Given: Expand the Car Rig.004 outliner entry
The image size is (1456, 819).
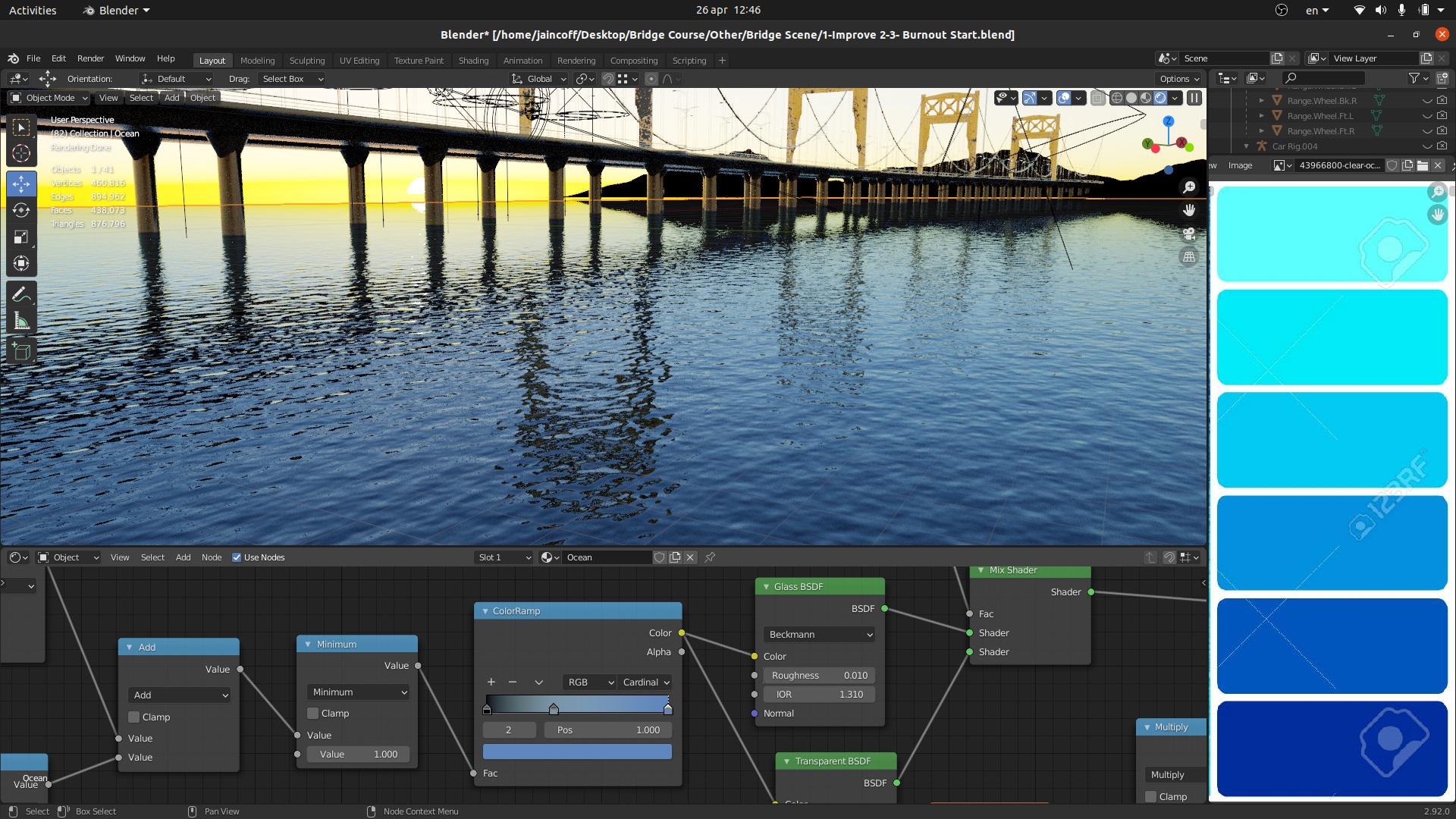Looking at the screenshot, I should [x=1246, y=146].
